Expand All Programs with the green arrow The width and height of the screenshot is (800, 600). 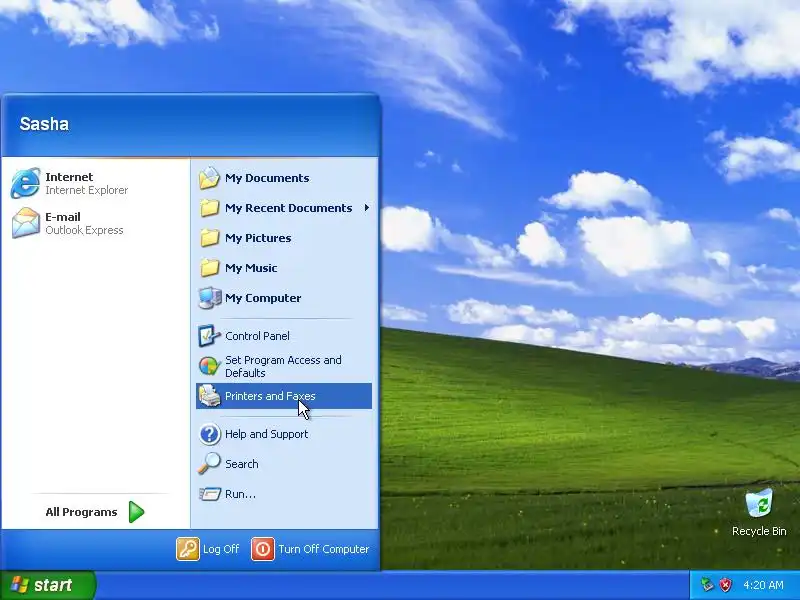[136, 512]
